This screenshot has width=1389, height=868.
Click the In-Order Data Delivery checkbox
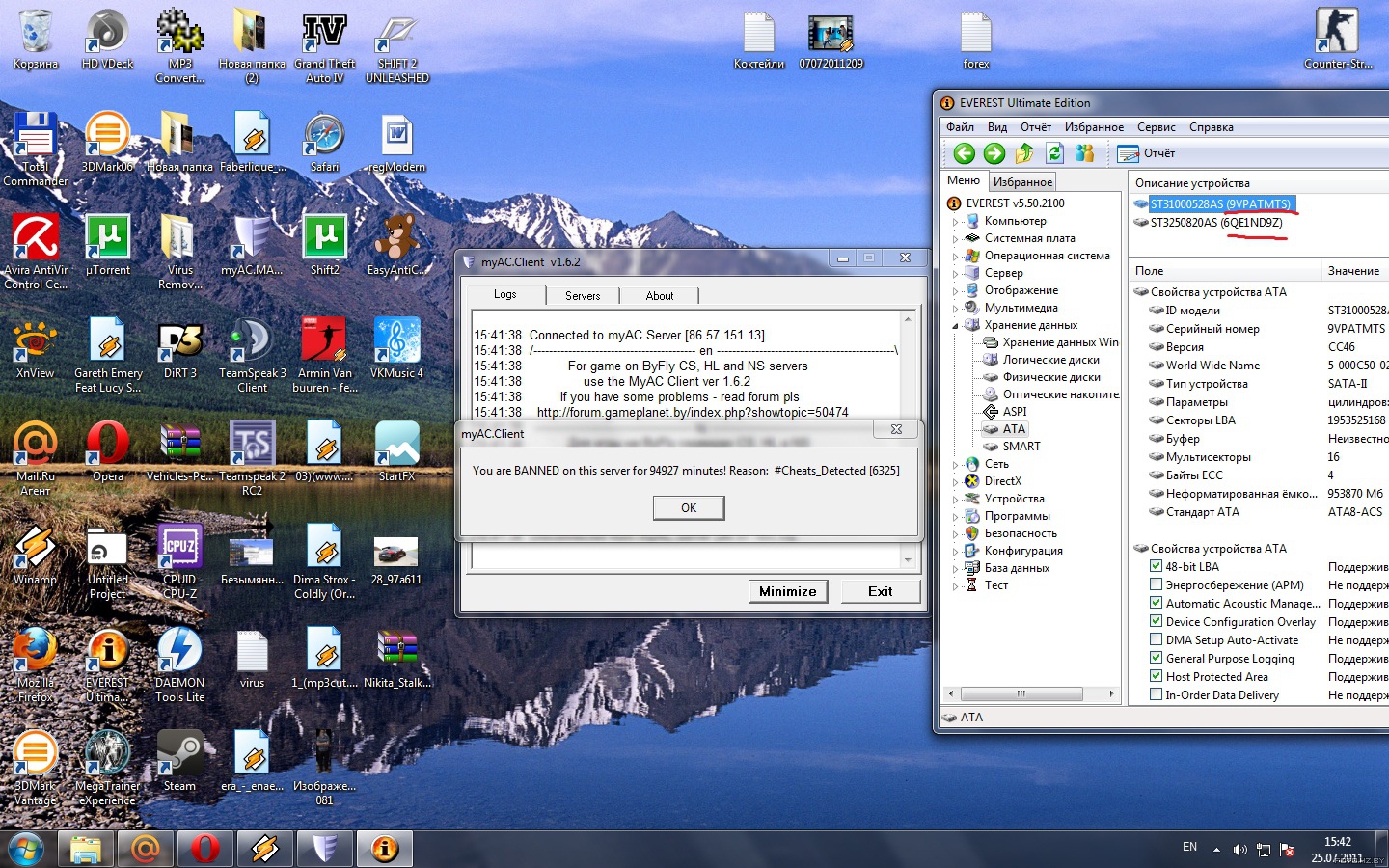1156,695
